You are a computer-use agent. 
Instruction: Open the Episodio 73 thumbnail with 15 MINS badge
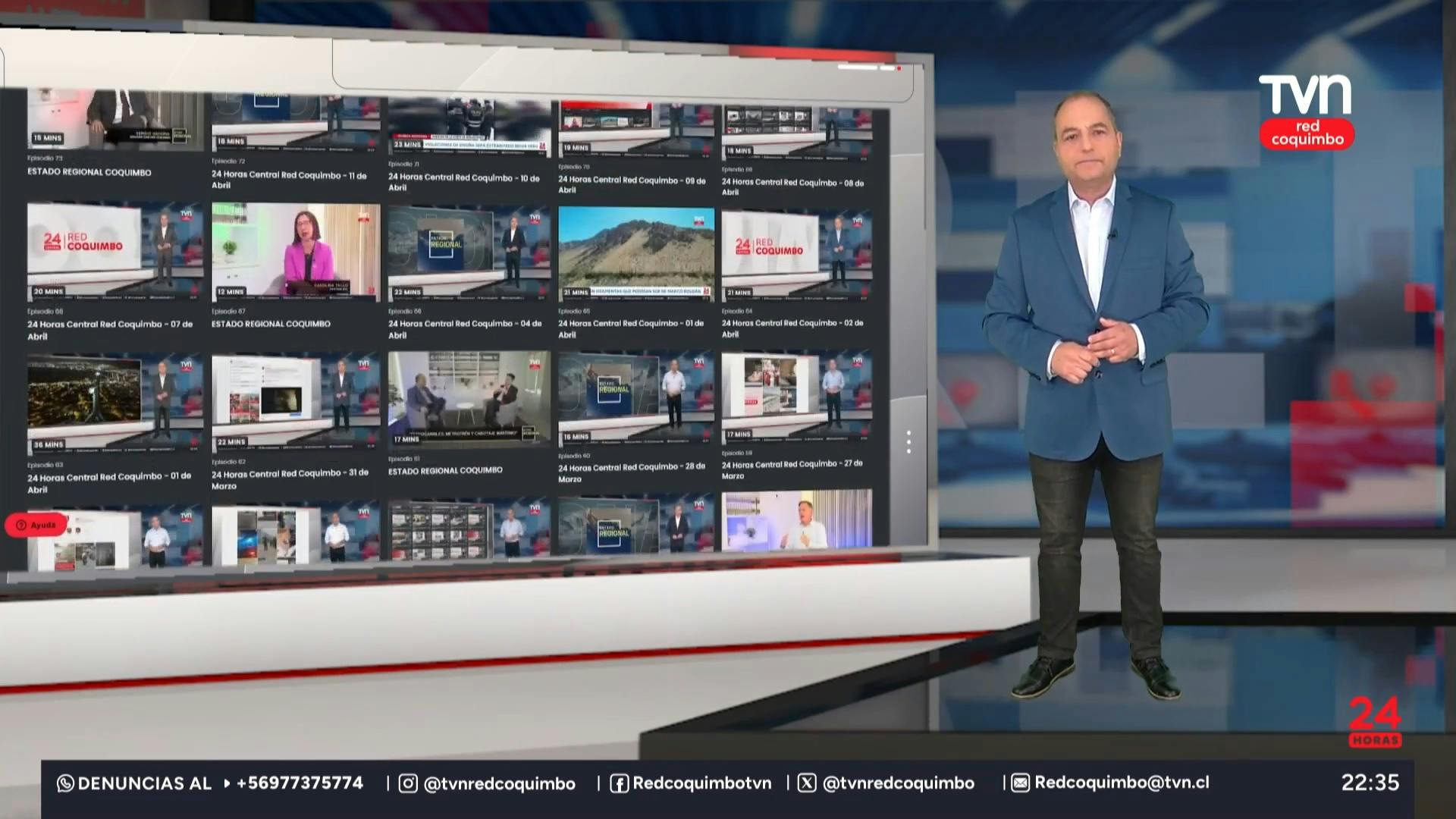click(x=115, y=120)
